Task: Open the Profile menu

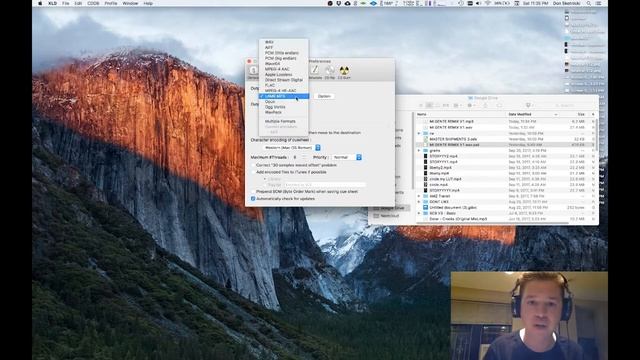Action: pyautogui.click(x=111, y=3)
